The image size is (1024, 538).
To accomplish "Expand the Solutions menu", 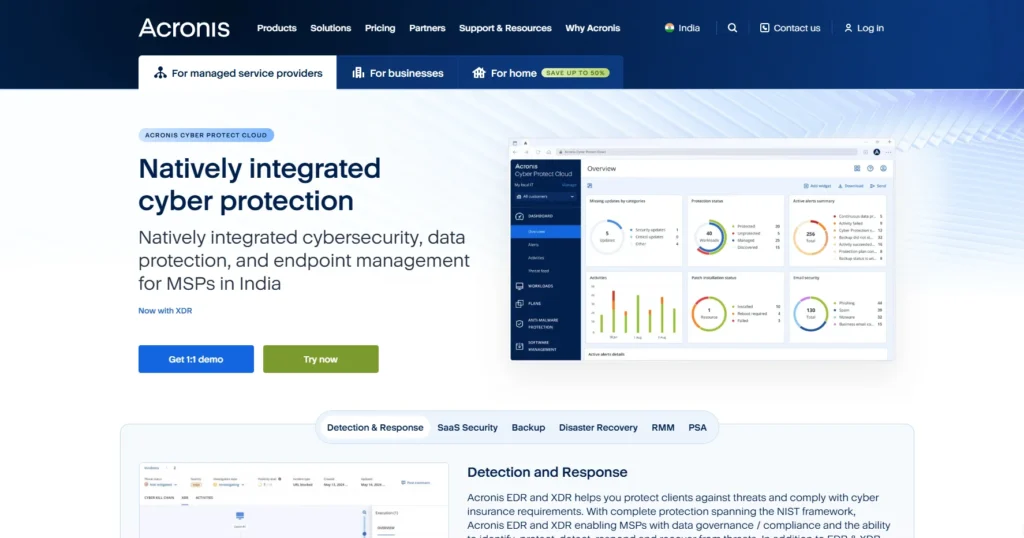I will click(330, 28).
